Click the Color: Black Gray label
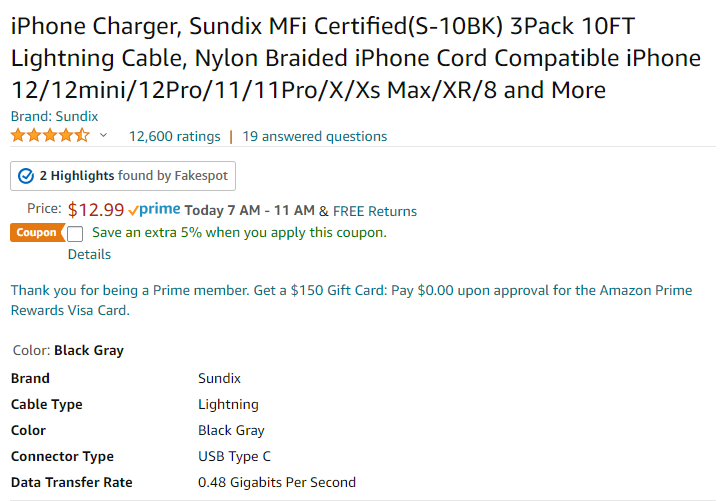Image resolution: width=726 pixels, height=501 pixels. pos(69,351)
